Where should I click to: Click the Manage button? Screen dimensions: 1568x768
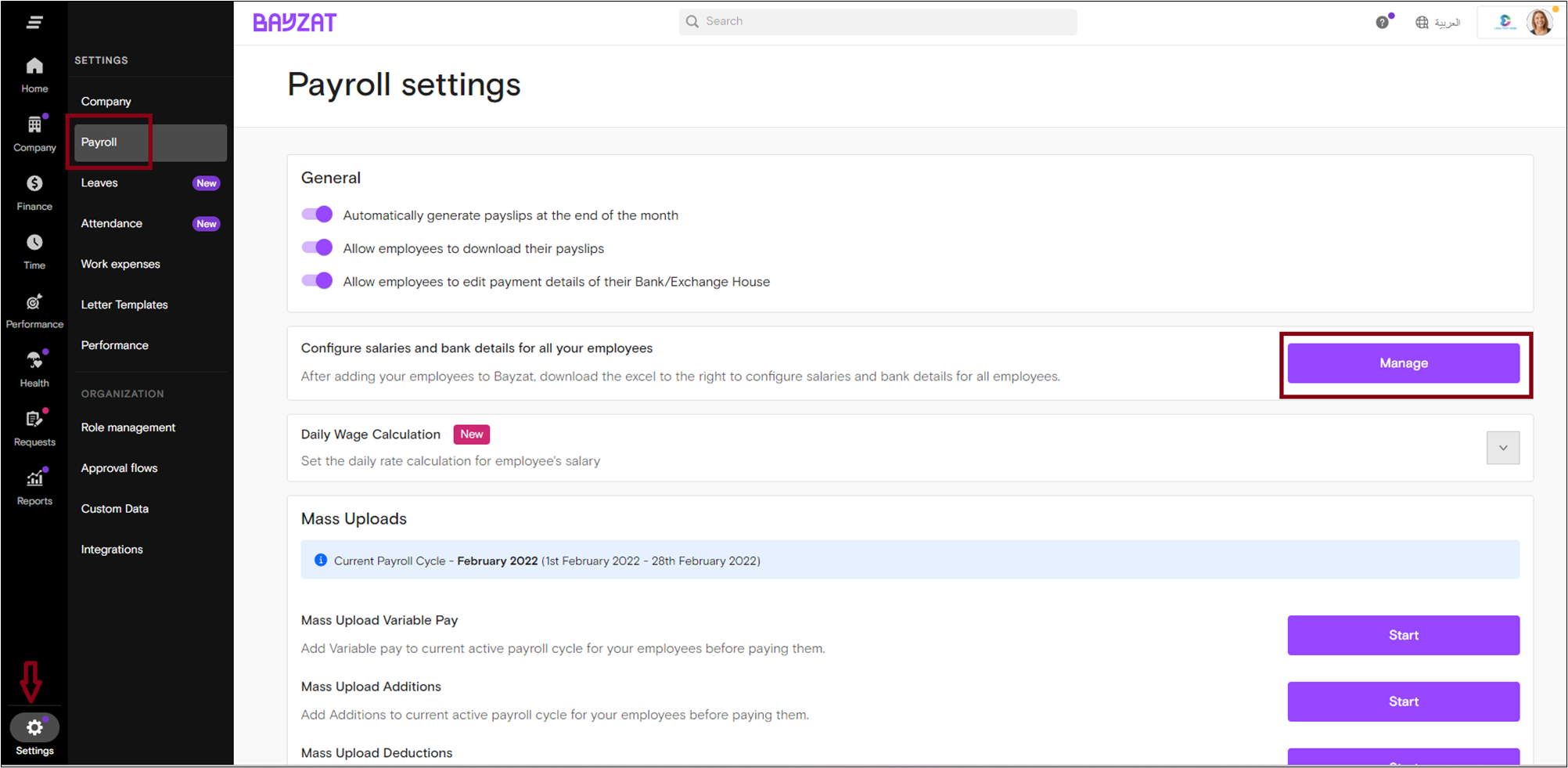coord(1403,362)
